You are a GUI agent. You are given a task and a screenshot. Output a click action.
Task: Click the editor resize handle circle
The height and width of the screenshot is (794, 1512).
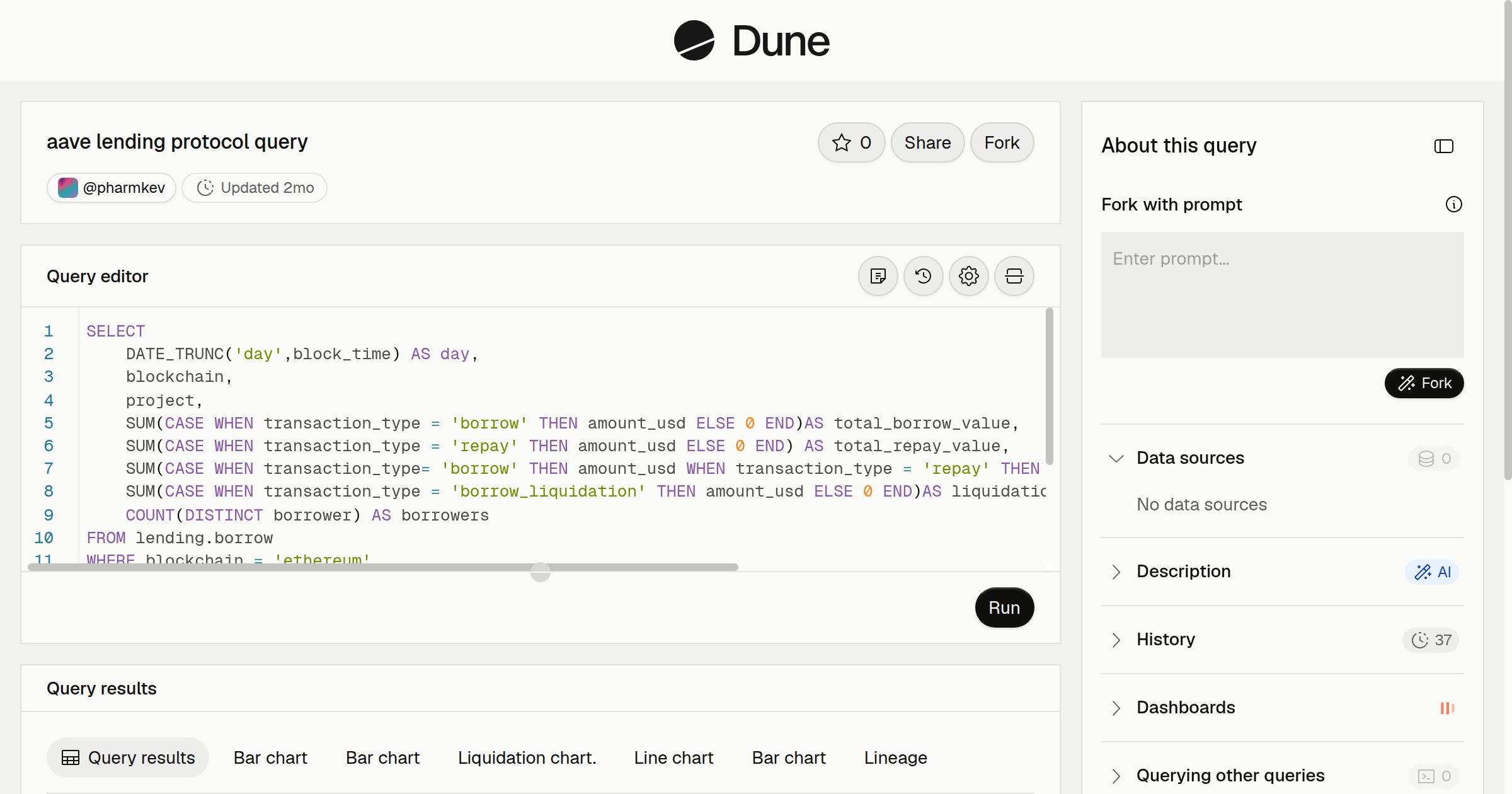pyautogui.click(x=541, y=572)
